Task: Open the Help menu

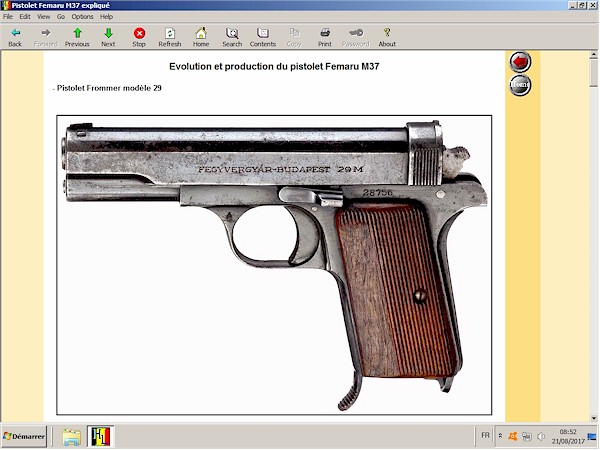Action: (106, 16)
